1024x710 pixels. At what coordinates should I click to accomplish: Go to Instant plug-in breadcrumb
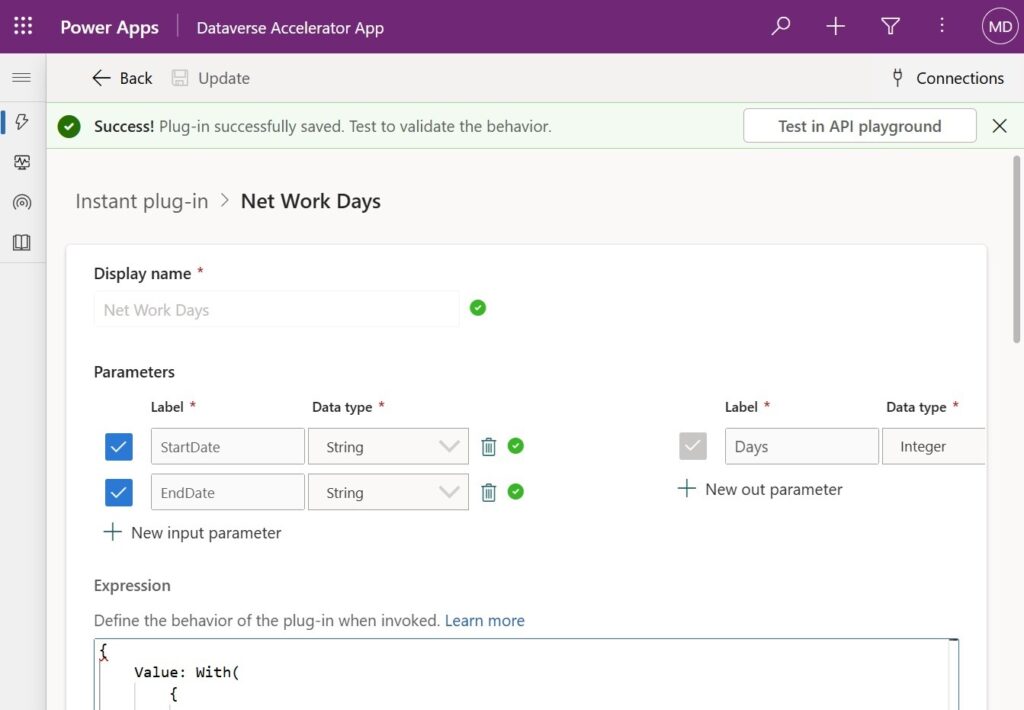coord(142,201)
